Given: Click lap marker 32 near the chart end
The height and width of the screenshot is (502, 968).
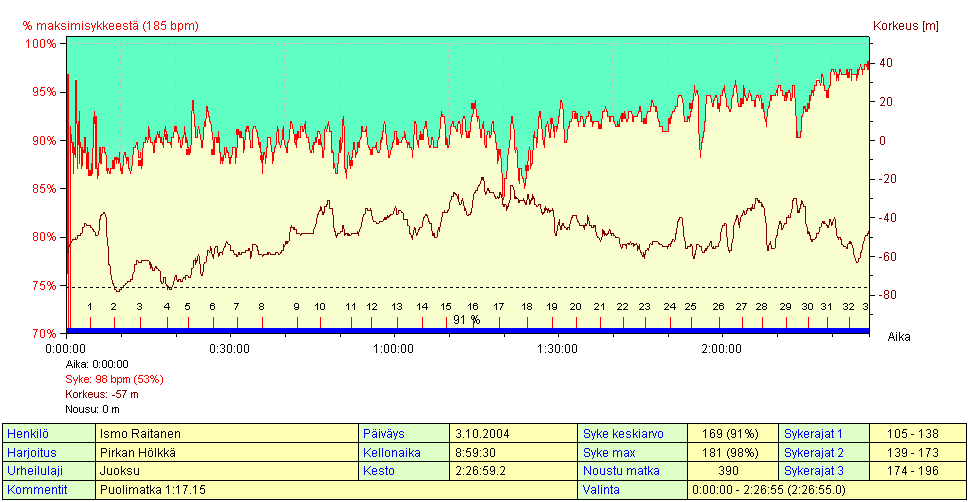Looking at the screenshot, I should pos(848,307).
